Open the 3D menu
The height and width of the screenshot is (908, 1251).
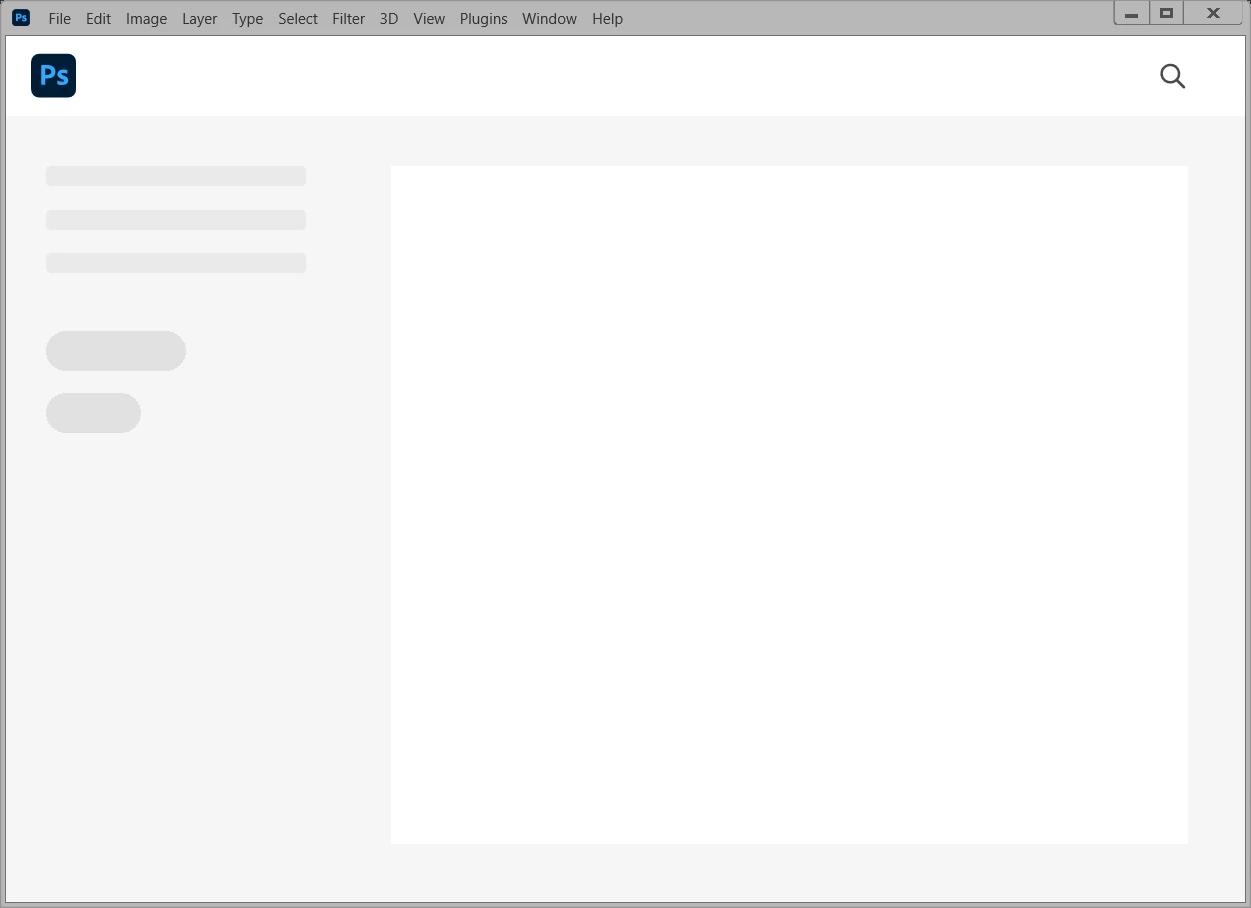[389, 19]
